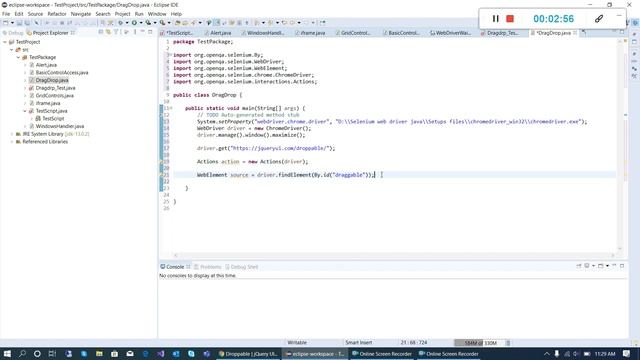Open the Debug button dropdown arrow

[x=127, y=23]
